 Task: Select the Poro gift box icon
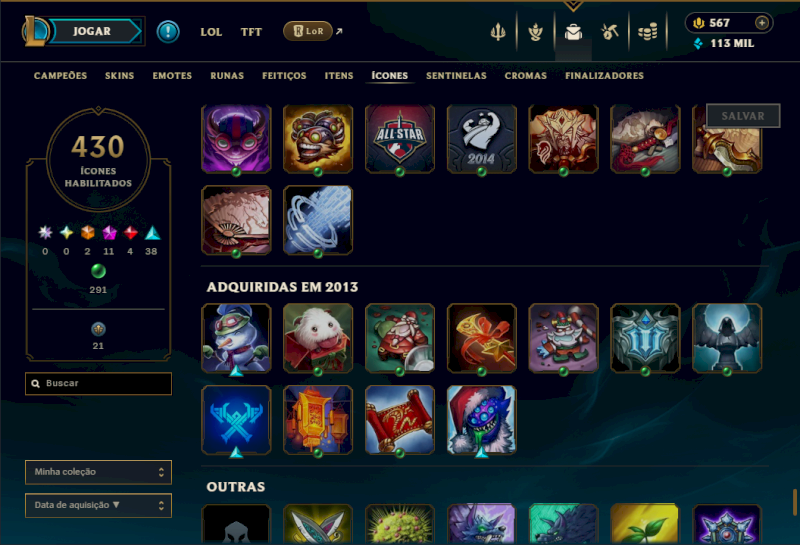(318, 338)
